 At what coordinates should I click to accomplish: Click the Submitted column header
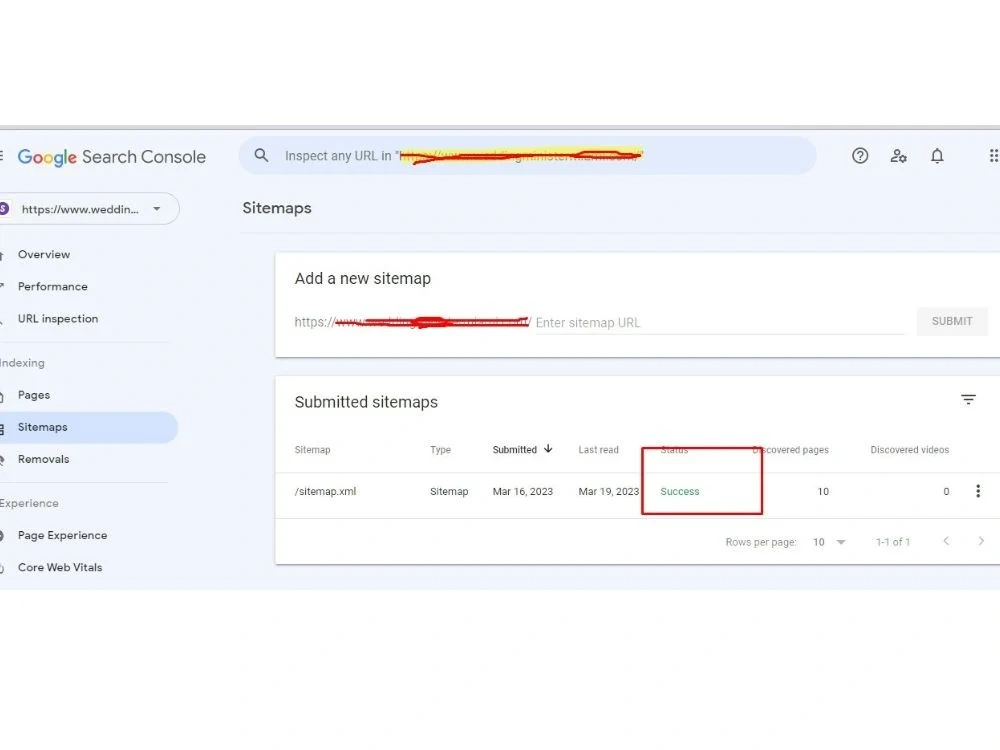click(x=515, y=450)
